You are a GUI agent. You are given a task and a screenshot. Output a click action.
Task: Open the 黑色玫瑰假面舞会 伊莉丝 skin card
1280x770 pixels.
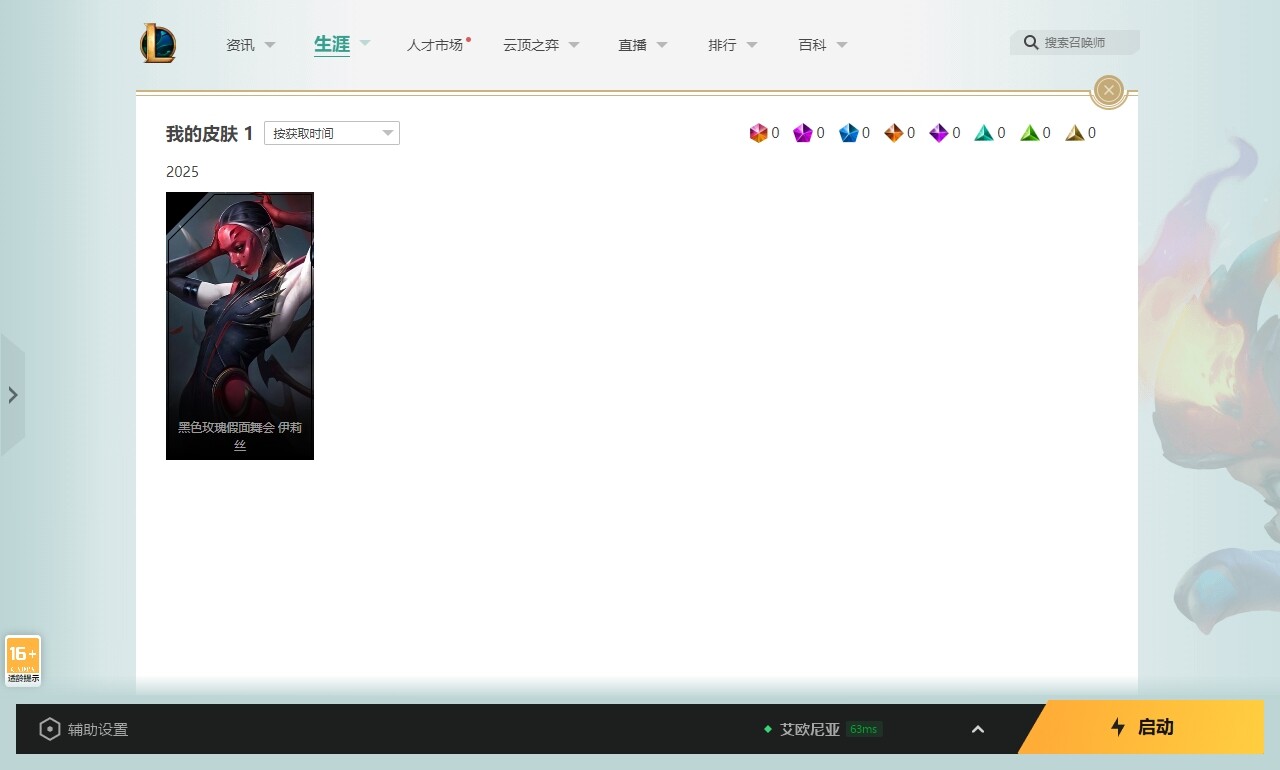pyautogui.click(x=240, y=326)
